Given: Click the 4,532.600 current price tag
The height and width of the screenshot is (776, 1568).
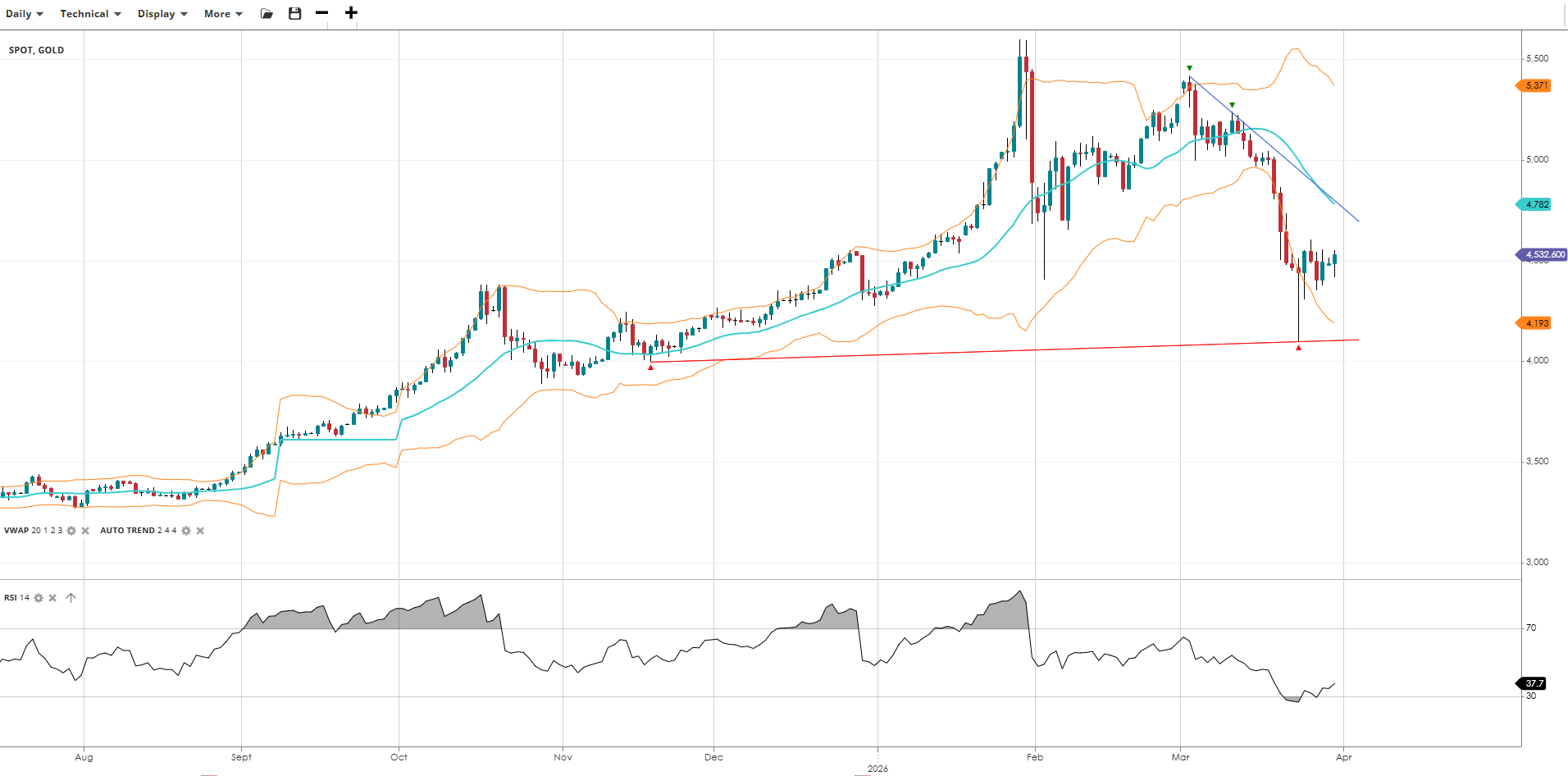Looking at the screenshot, I should coord(1543,255).
